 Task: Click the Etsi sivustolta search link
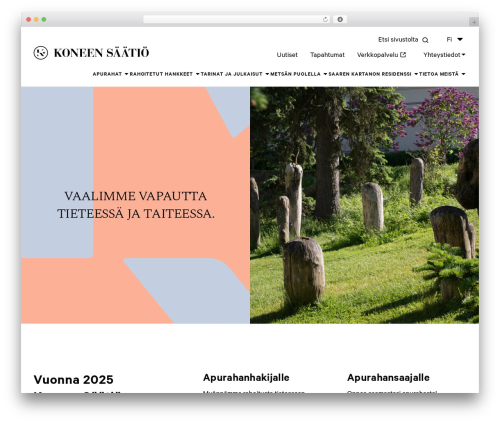398,40
